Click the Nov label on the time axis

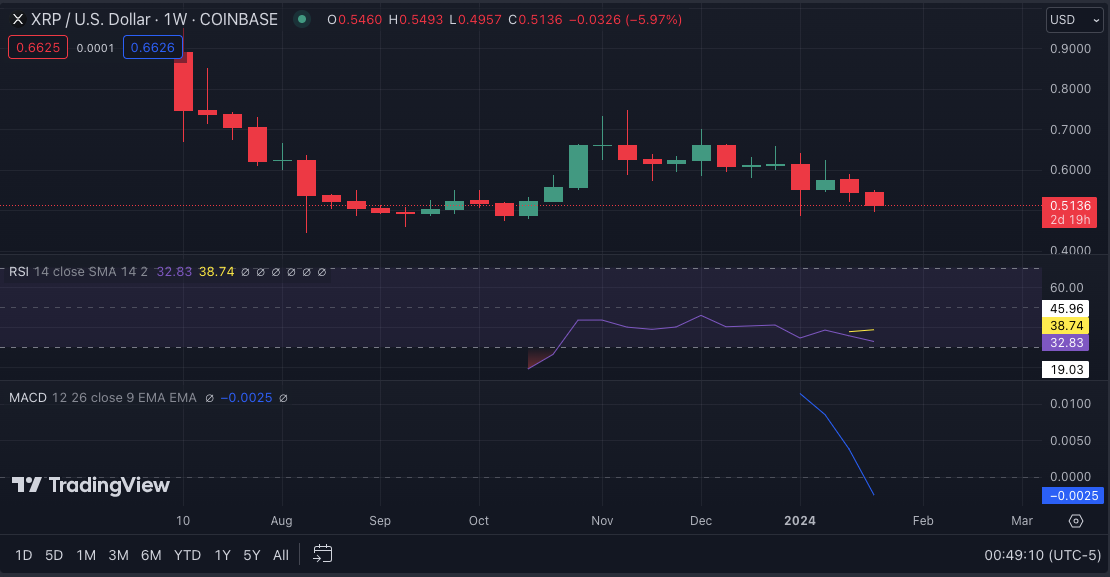click(602, 521)
